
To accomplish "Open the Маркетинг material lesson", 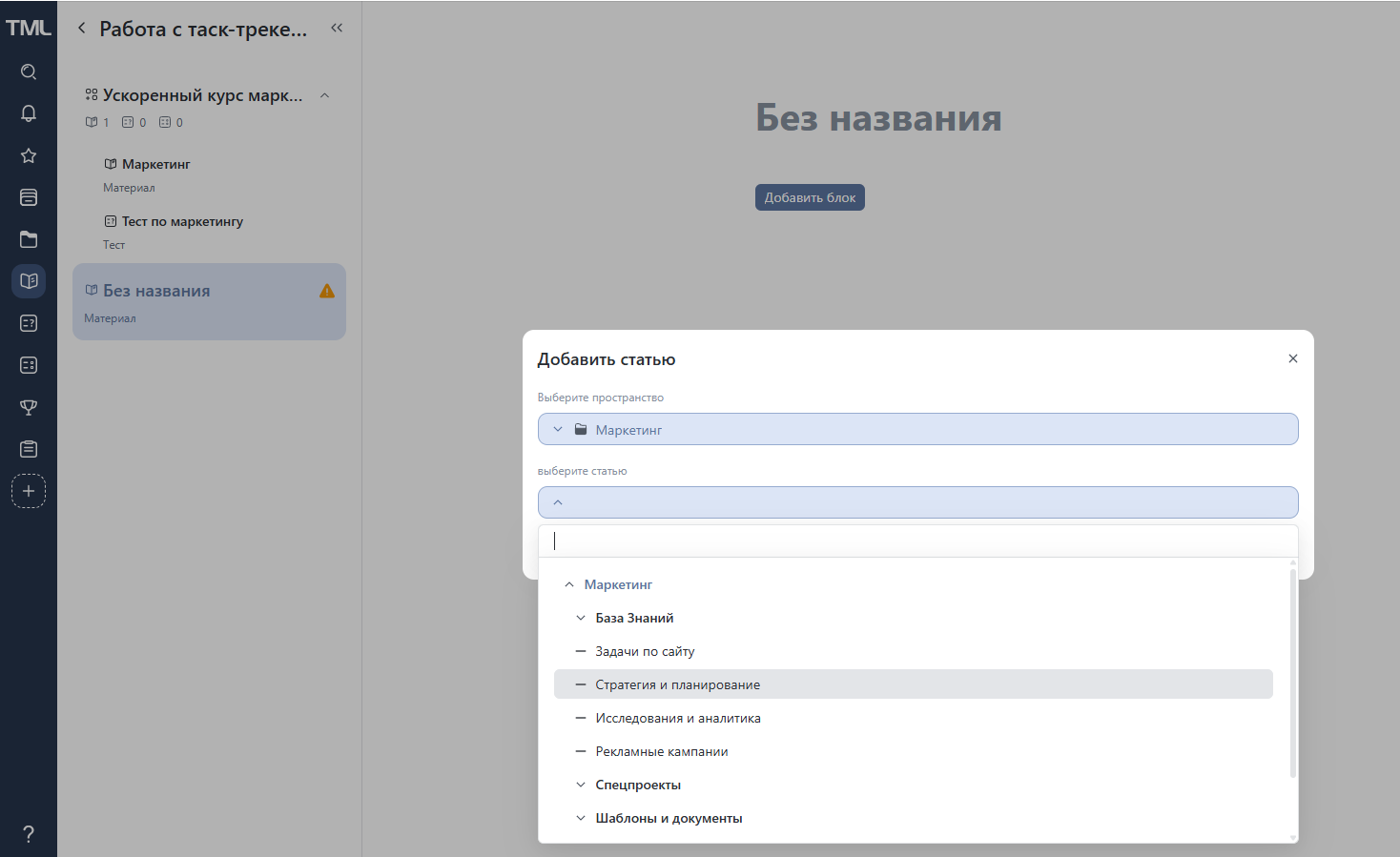I will pyautogui.click(x=154, y=164).
